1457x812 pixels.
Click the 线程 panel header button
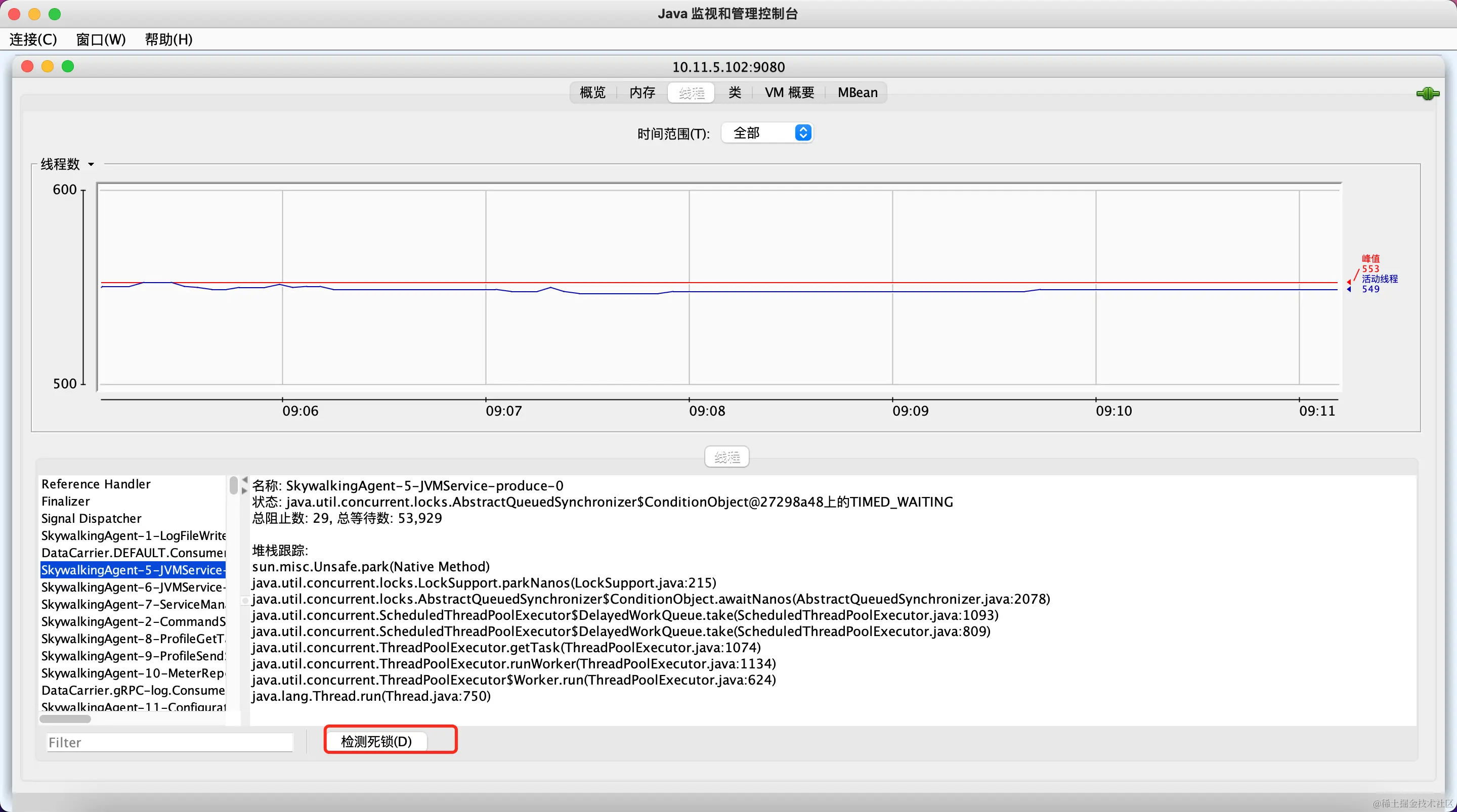[x=727, y=457]
